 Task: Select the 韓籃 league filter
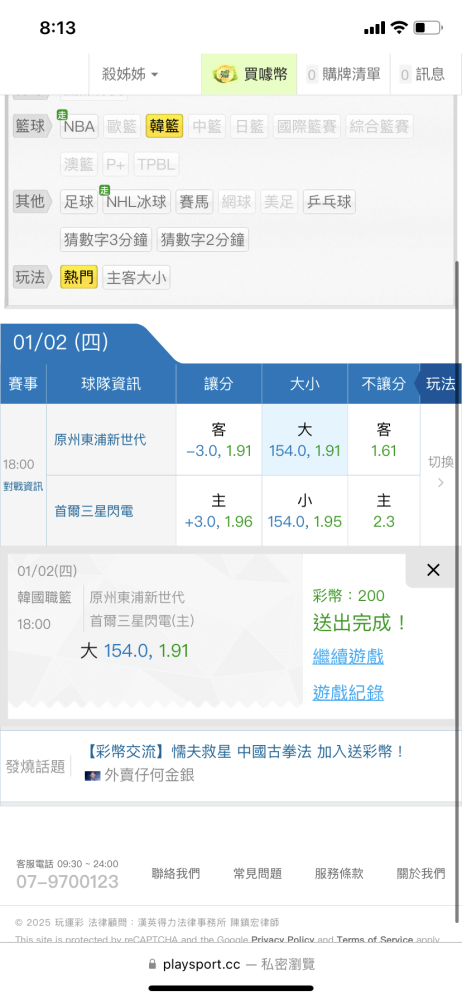tap(164, 126)
